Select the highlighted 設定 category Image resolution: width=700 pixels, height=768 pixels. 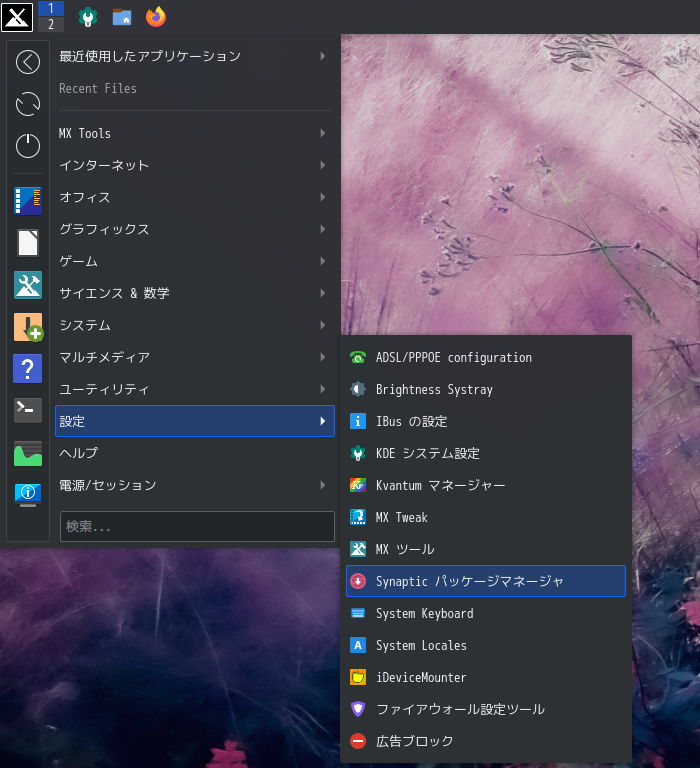195,421
